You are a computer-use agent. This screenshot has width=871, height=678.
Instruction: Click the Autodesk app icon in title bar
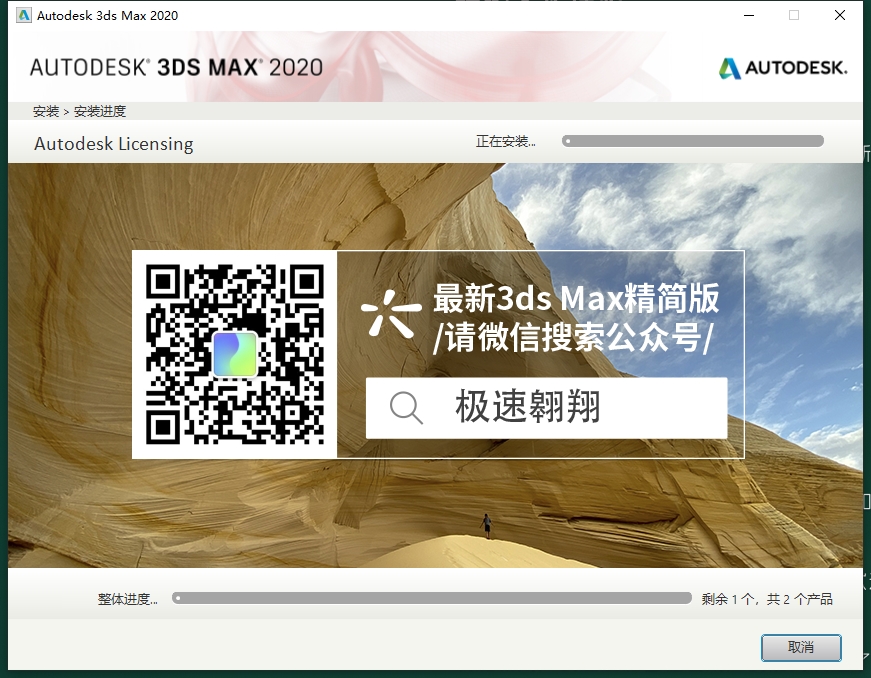pos(23,15)
